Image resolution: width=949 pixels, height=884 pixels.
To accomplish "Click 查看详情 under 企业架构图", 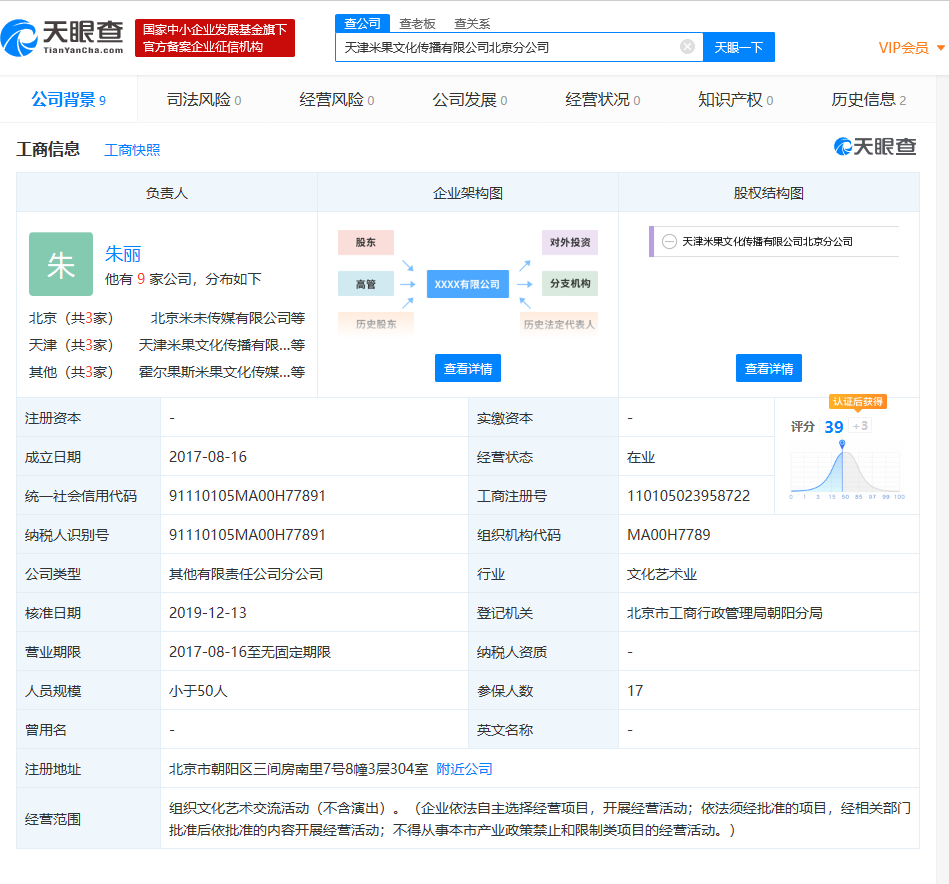I will click(468, 368).
